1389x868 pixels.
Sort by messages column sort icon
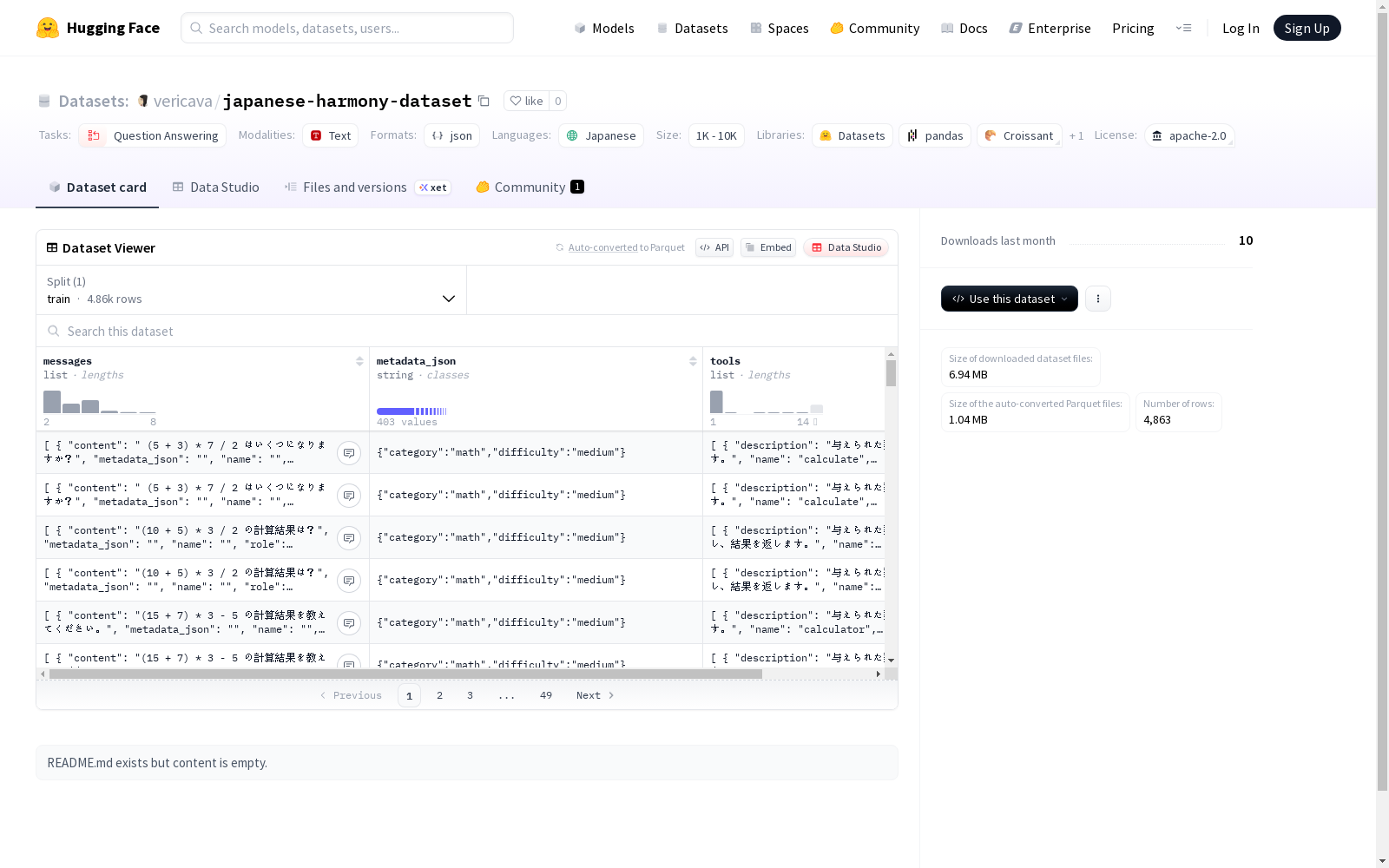coord(359,361)
